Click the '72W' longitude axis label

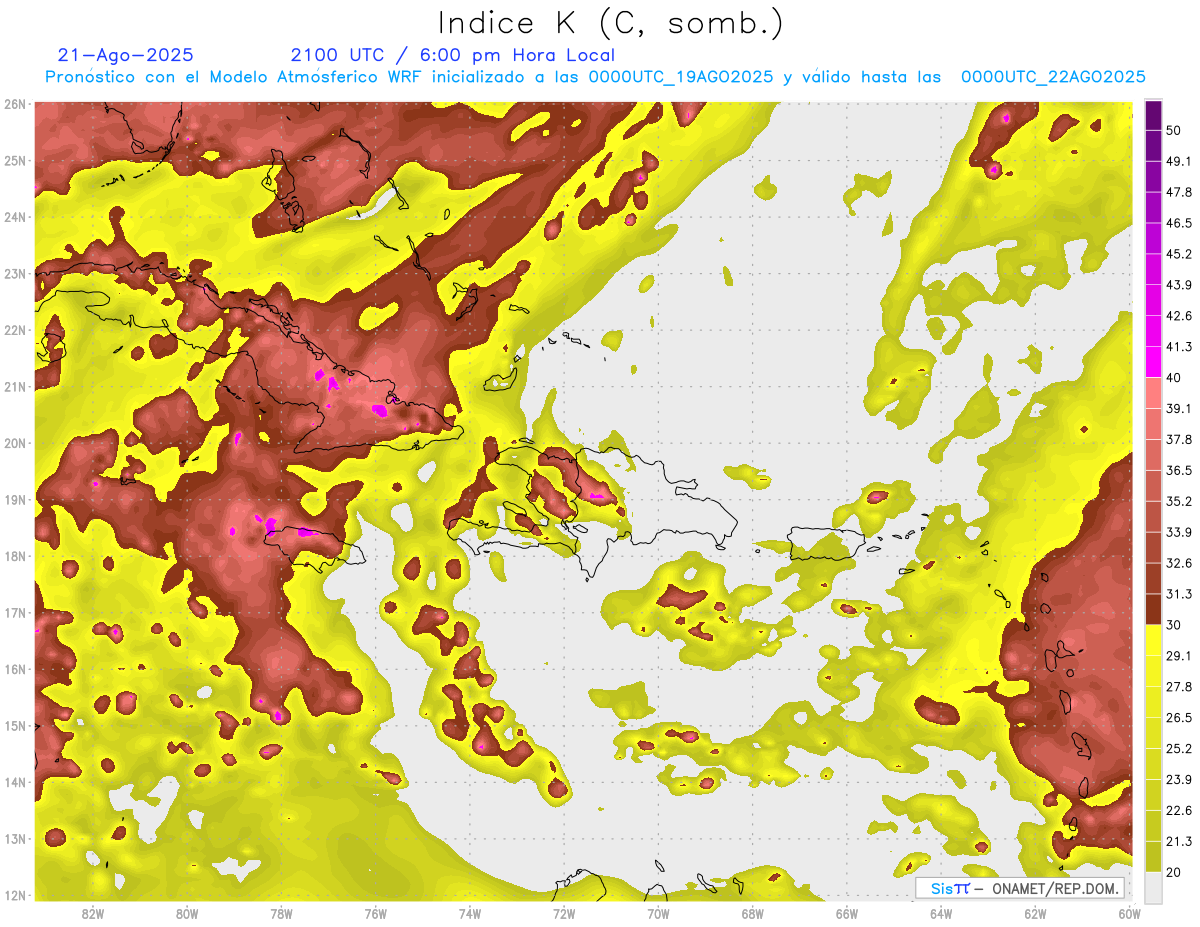pos(564,913)
